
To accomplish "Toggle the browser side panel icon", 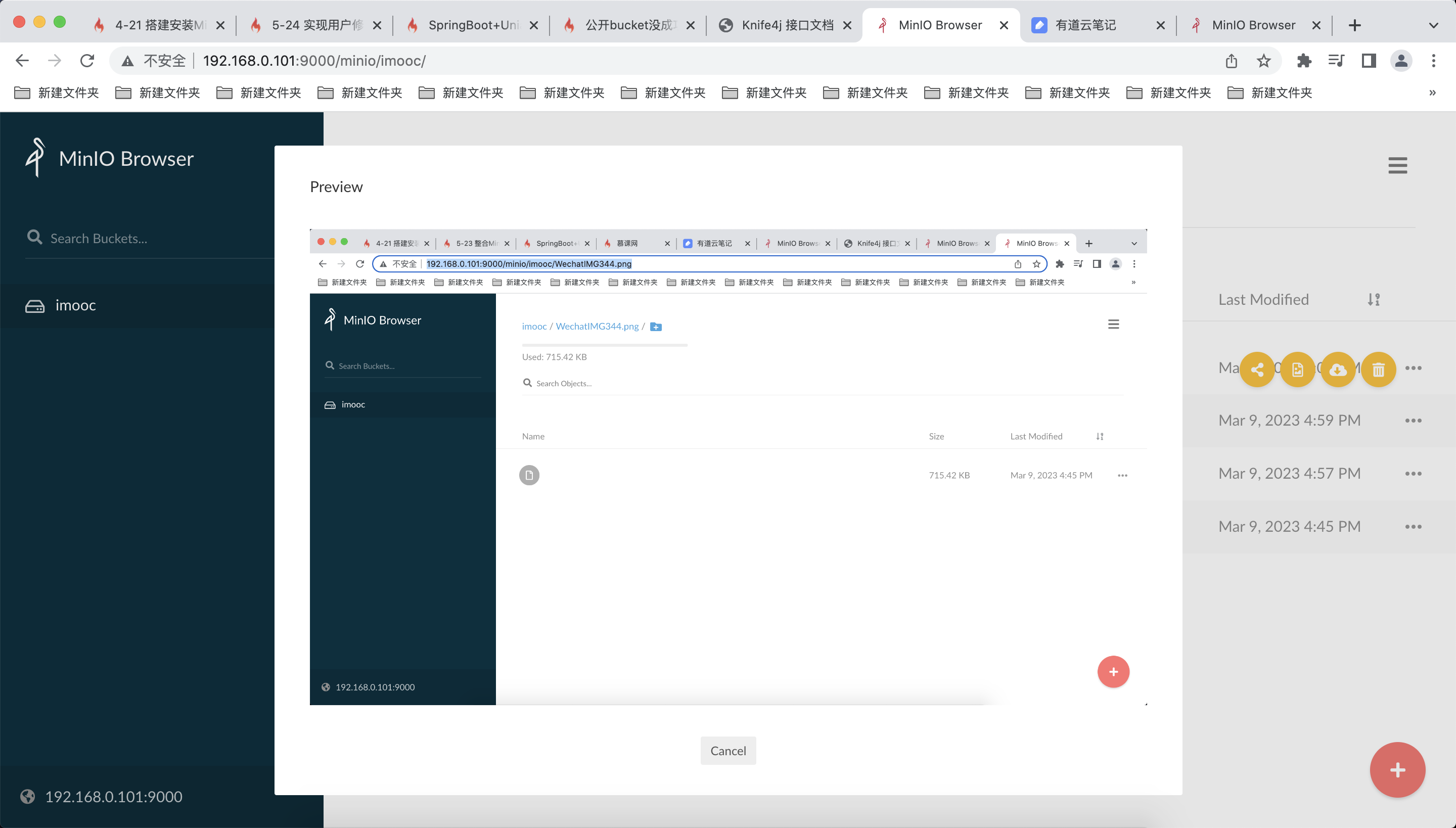I will click(1369, 61).
